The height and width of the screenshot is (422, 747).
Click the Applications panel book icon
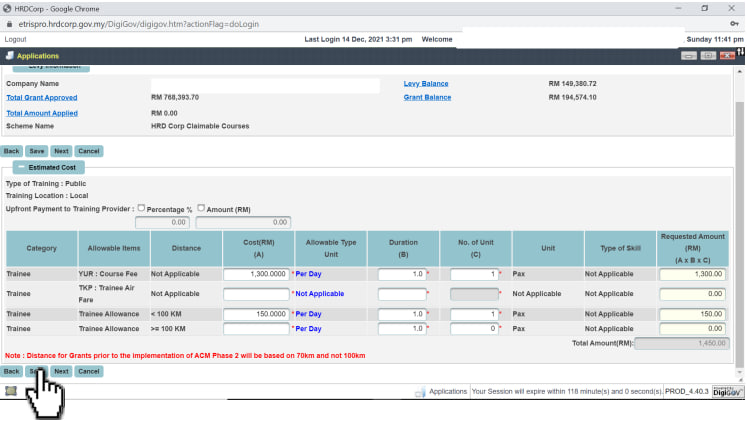(x=10, y=56)
